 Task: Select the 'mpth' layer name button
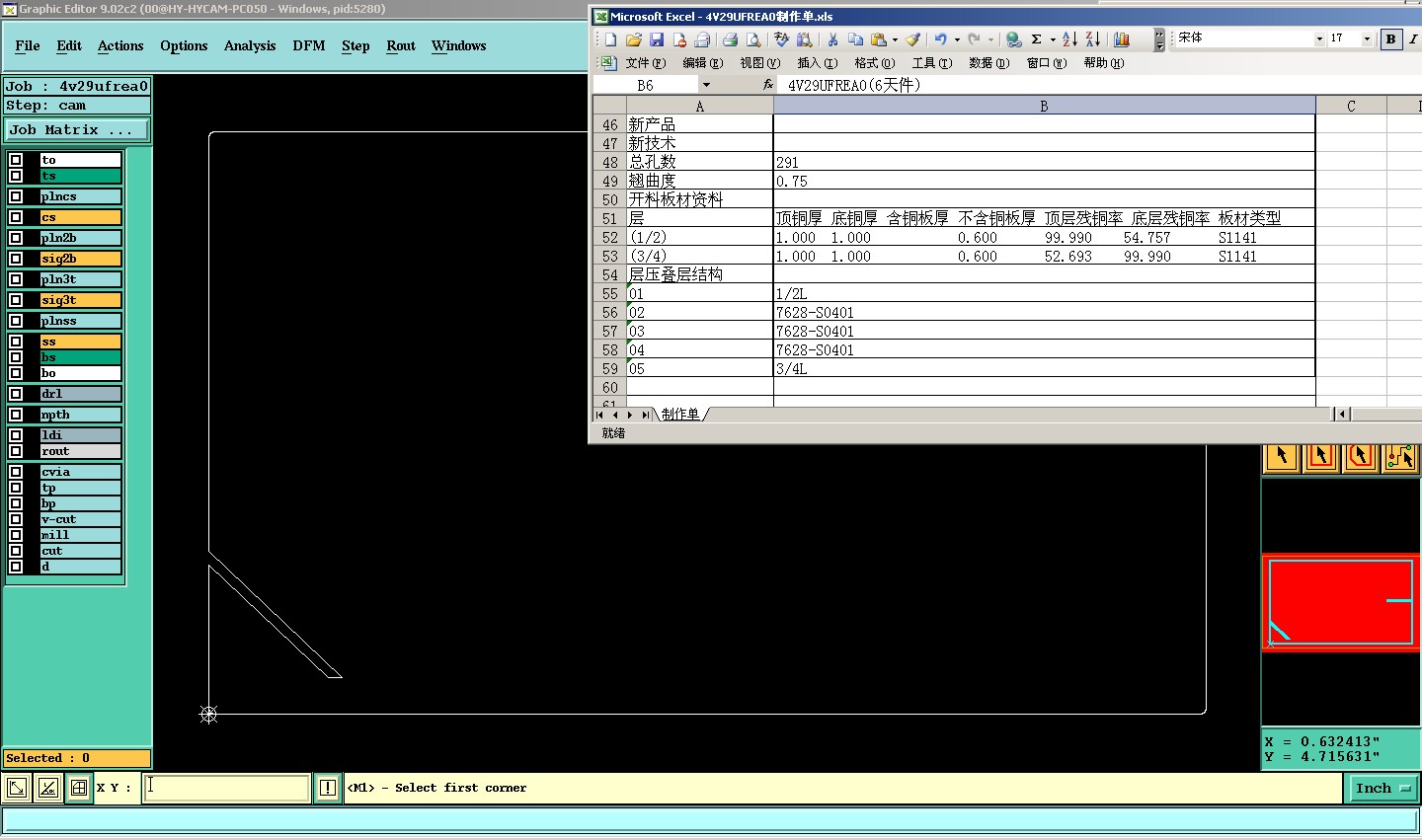pos(80,415)
